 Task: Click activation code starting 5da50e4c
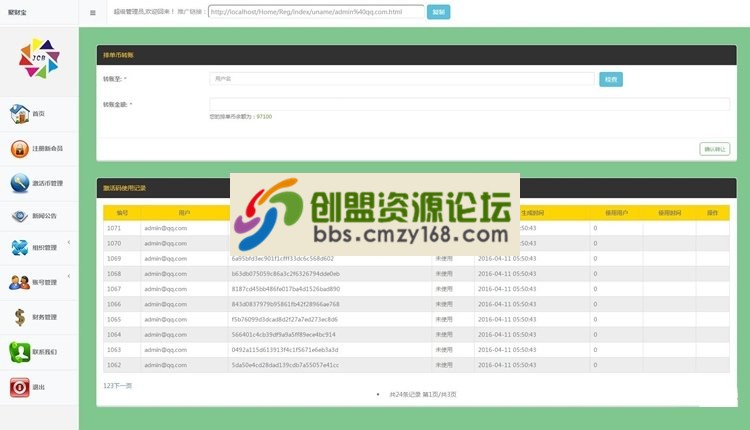point(285,365)
